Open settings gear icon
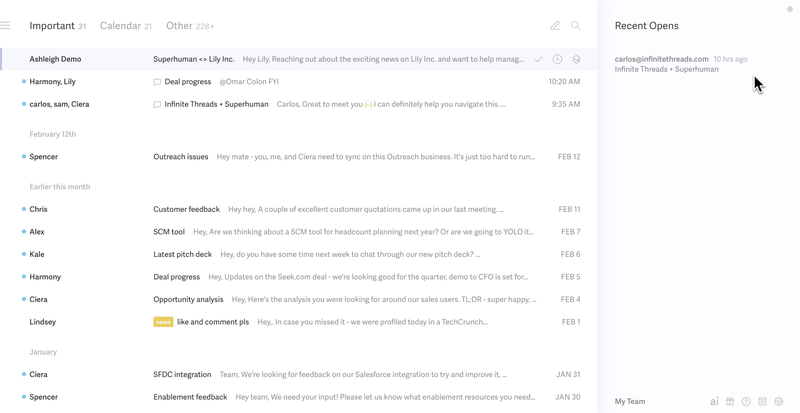Viewport: 800px width, 413px height. (x=779, y=402)
